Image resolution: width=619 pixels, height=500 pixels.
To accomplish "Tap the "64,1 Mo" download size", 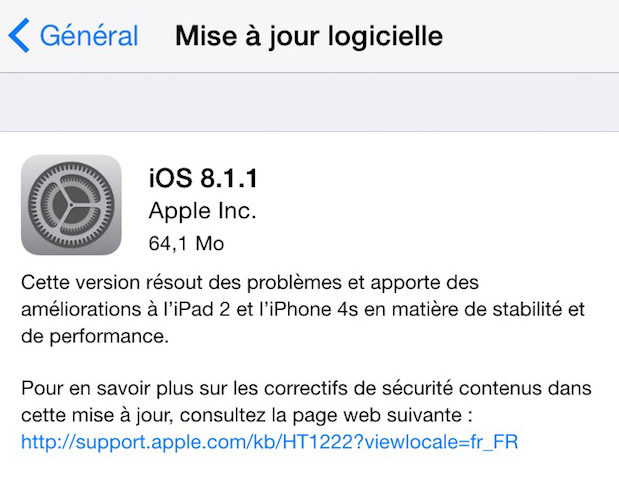I will [x=186, y=243].
